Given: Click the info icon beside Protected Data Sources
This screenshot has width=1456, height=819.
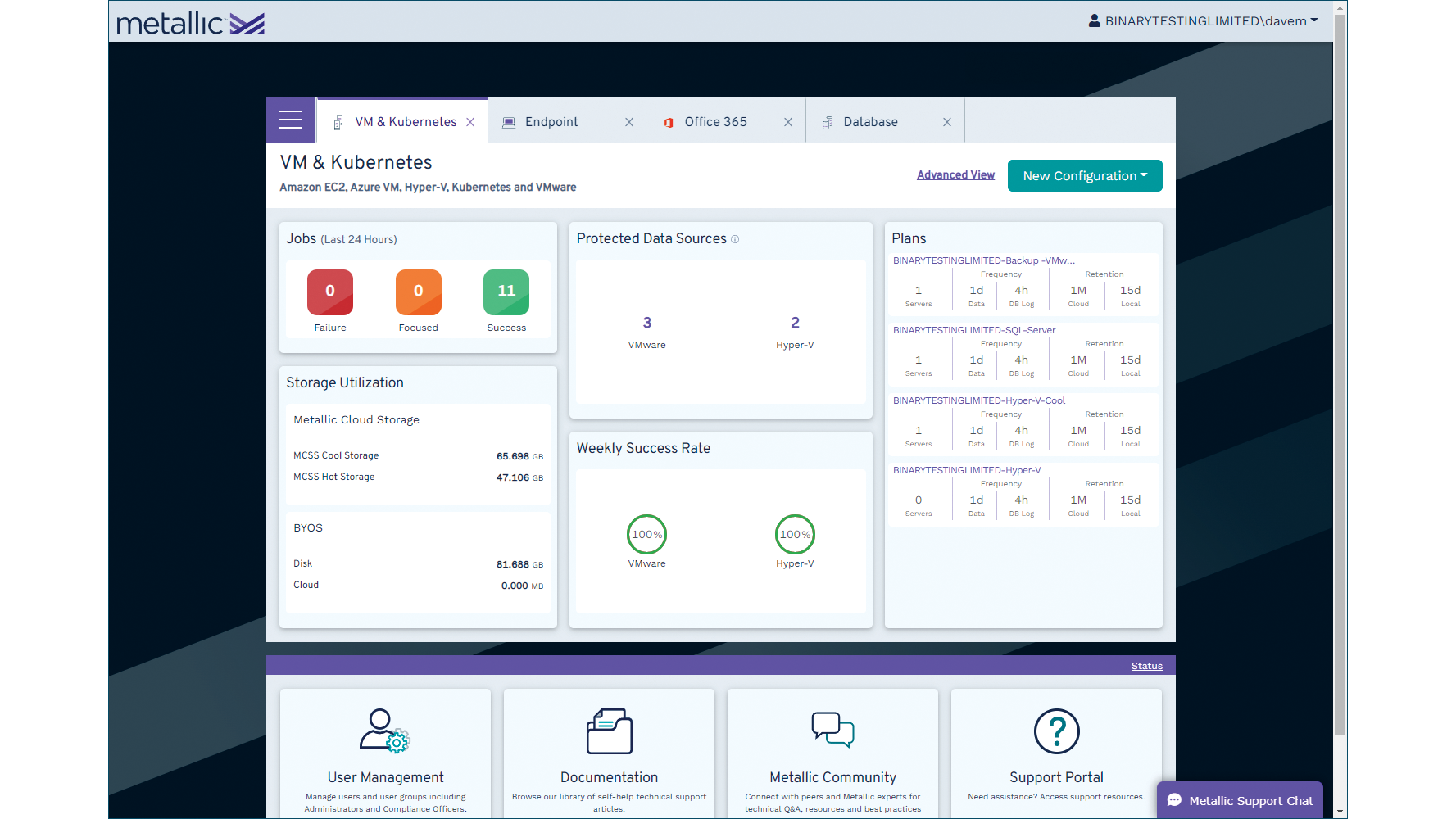Looking at the screenshot, I should (x=735, y=239).
